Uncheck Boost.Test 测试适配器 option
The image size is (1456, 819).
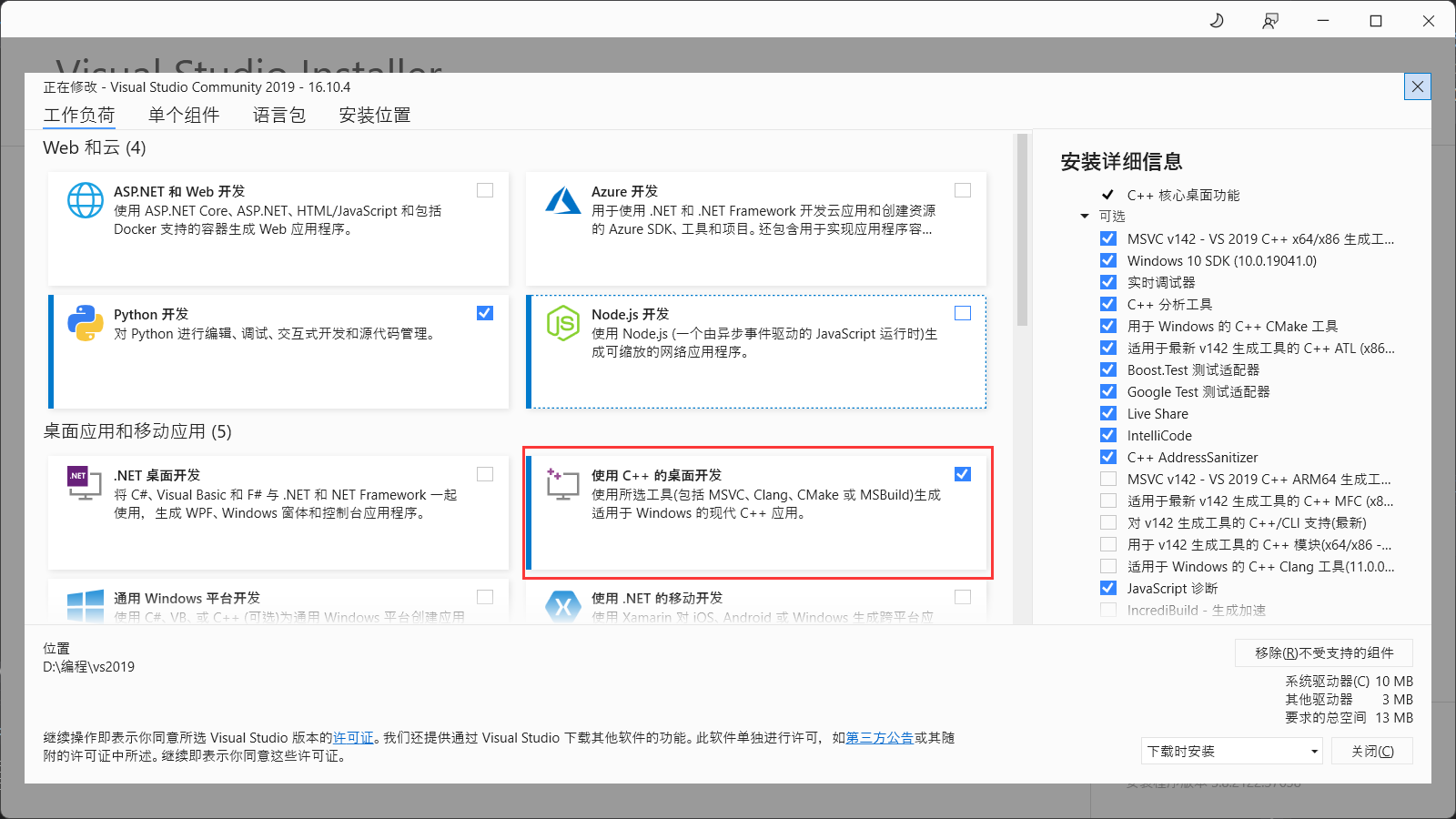(1108, 369)
